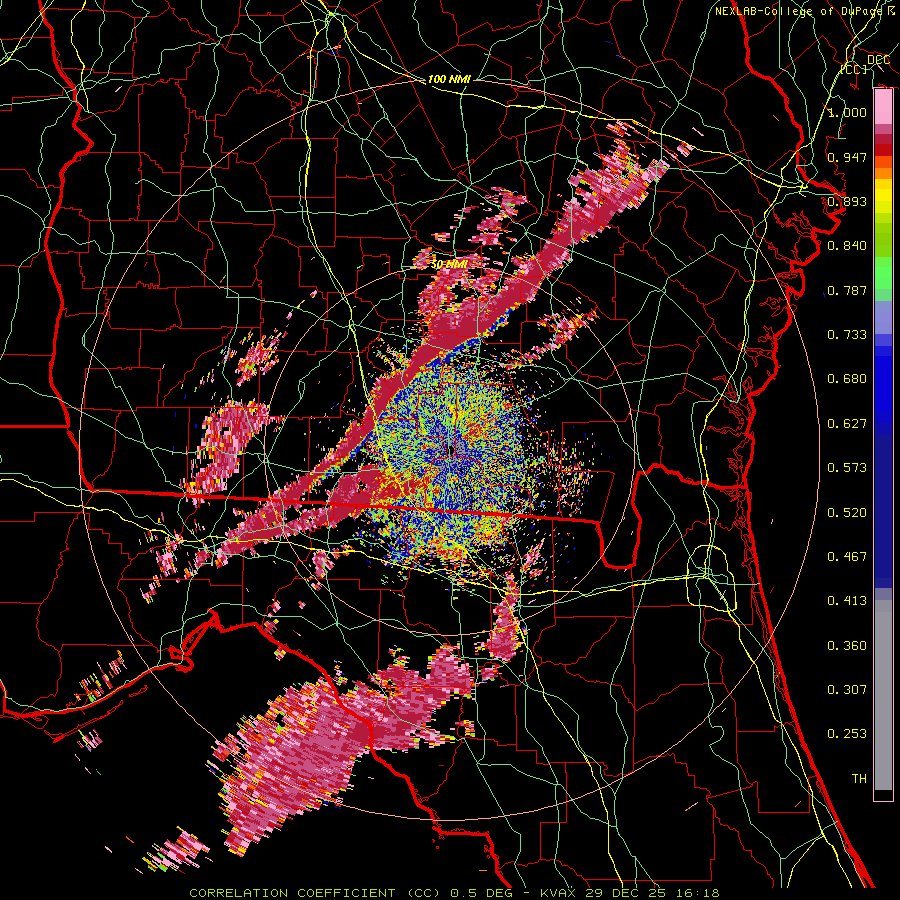This screenshot has width=900, height=900.
Task: Select the 0.787 scale value
Action: point(847,290)
